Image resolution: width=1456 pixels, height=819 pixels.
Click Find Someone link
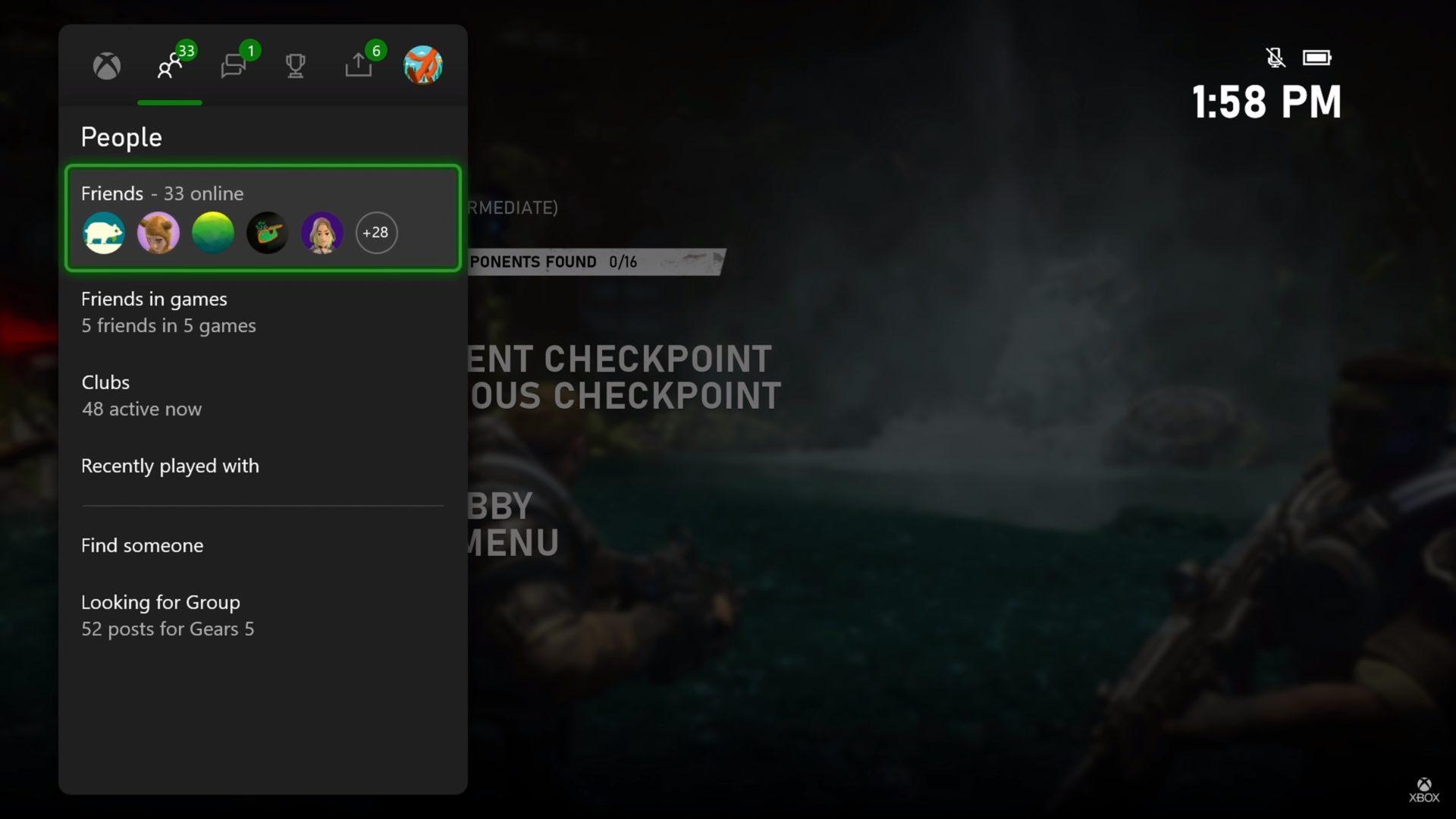142,543
